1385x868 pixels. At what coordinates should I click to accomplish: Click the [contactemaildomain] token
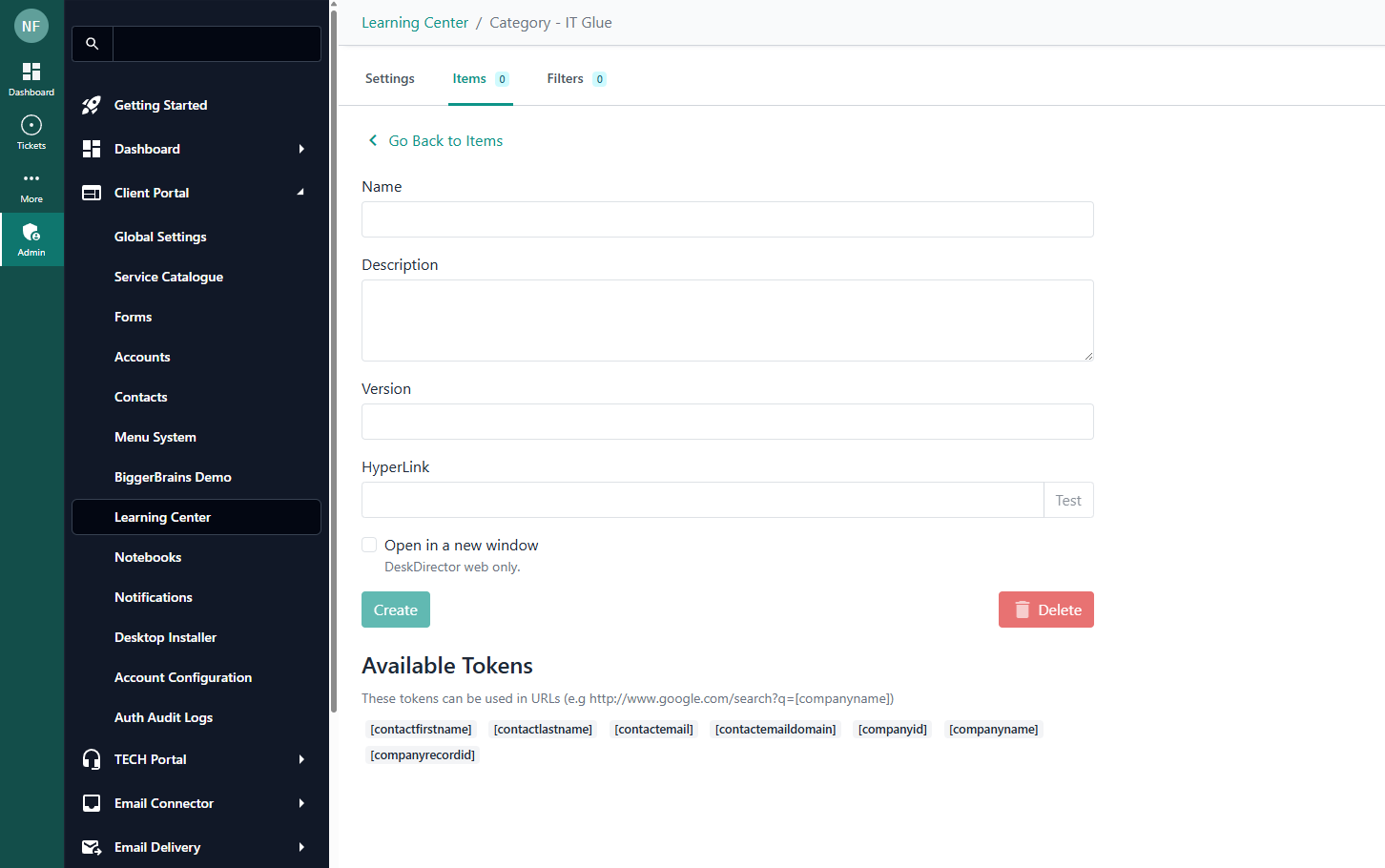click(x=775, y=729)
